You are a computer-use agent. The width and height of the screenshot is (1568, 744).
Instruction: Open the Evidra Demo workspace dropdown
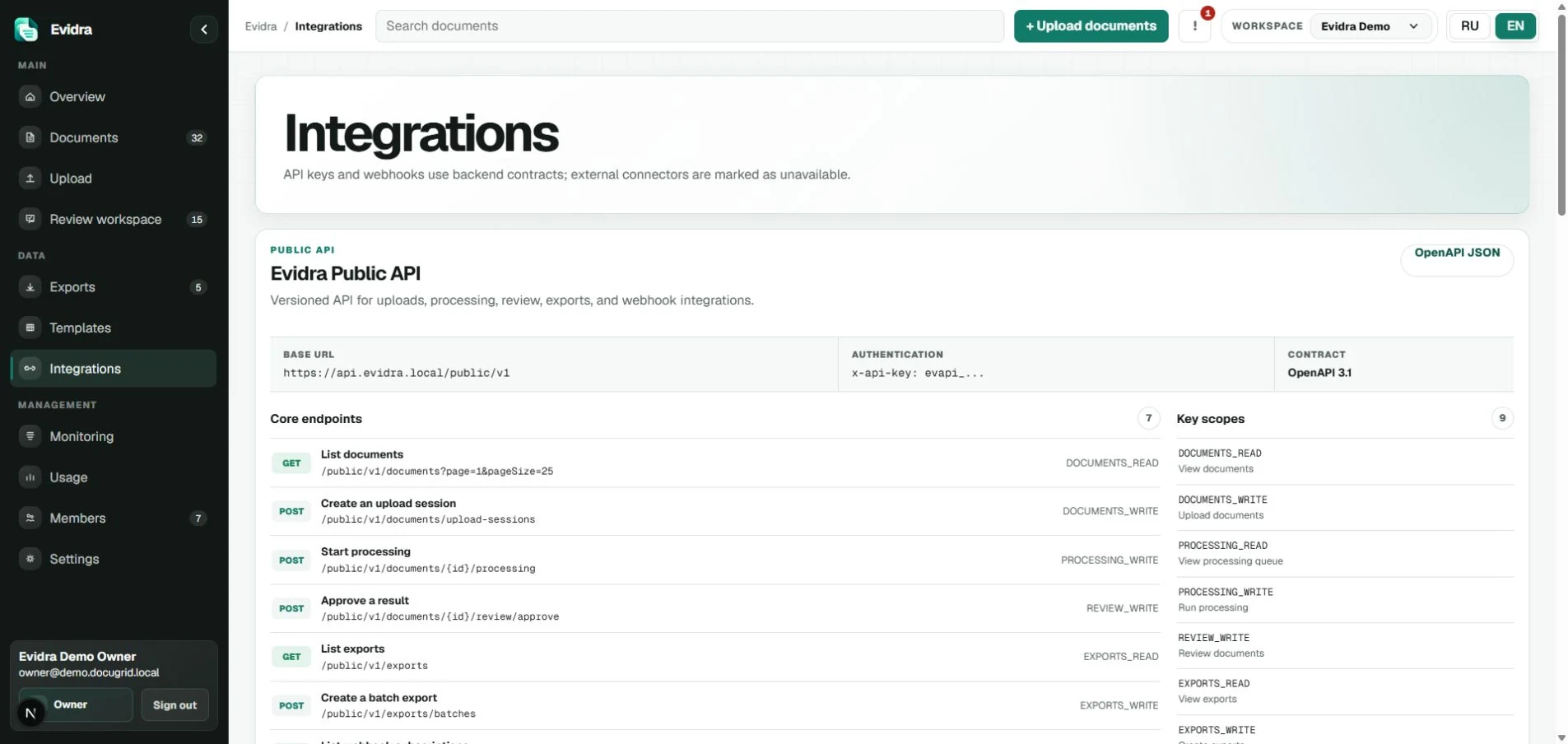[1370, 26]
